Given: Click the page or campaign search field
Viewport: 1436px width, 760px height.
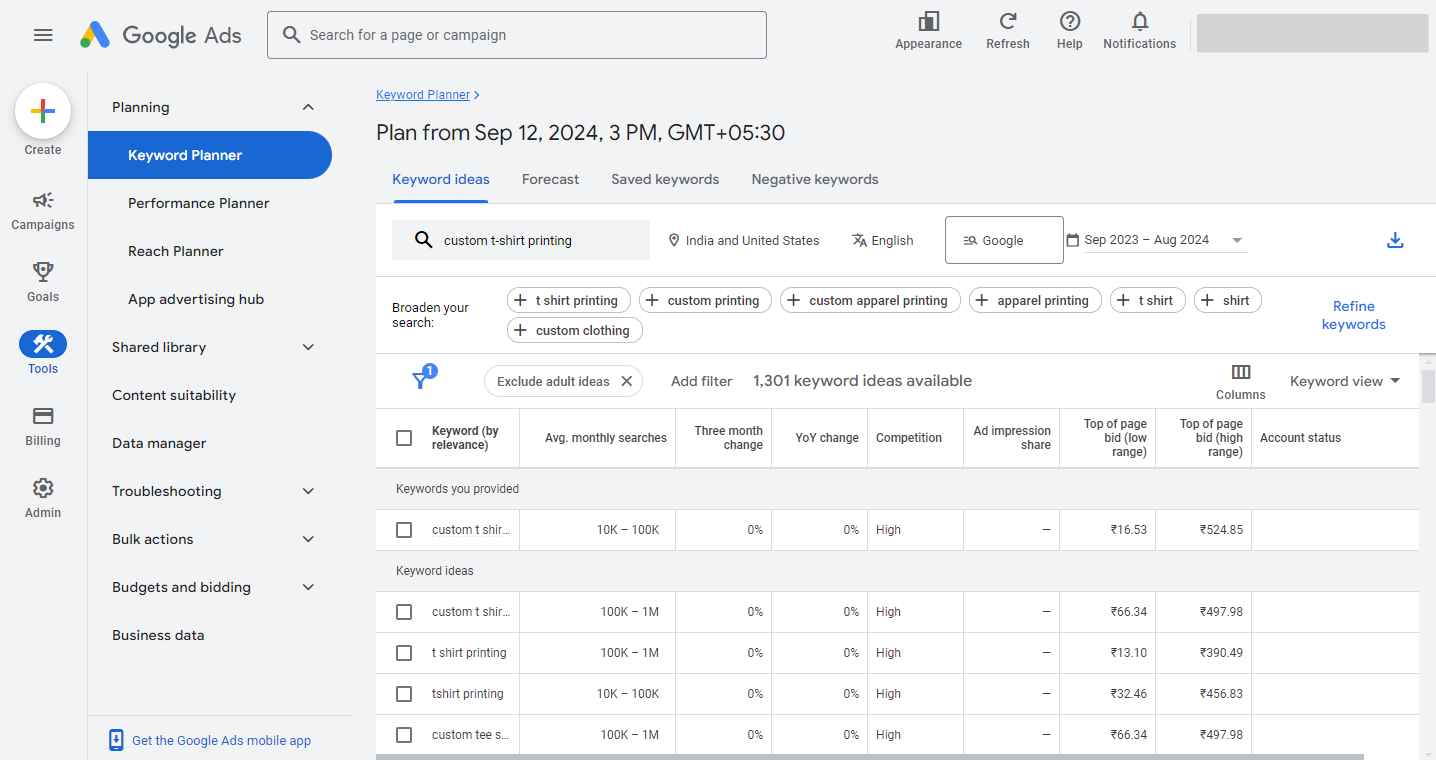Looking at the screenshot, I should point(517,35).
